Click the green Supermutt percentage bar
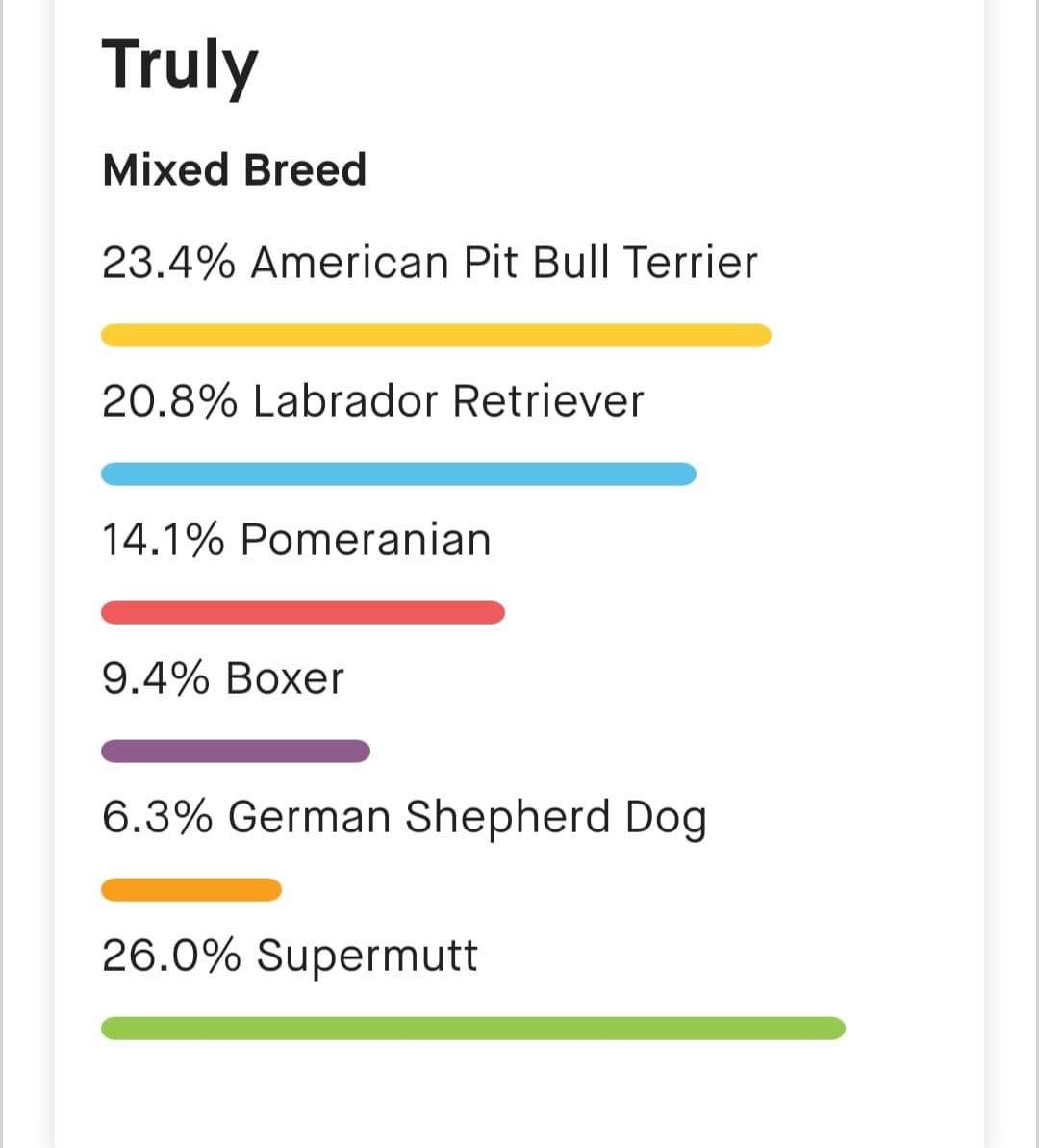The width and height of the screenshot is (1039, 1148). (473, 1028)
